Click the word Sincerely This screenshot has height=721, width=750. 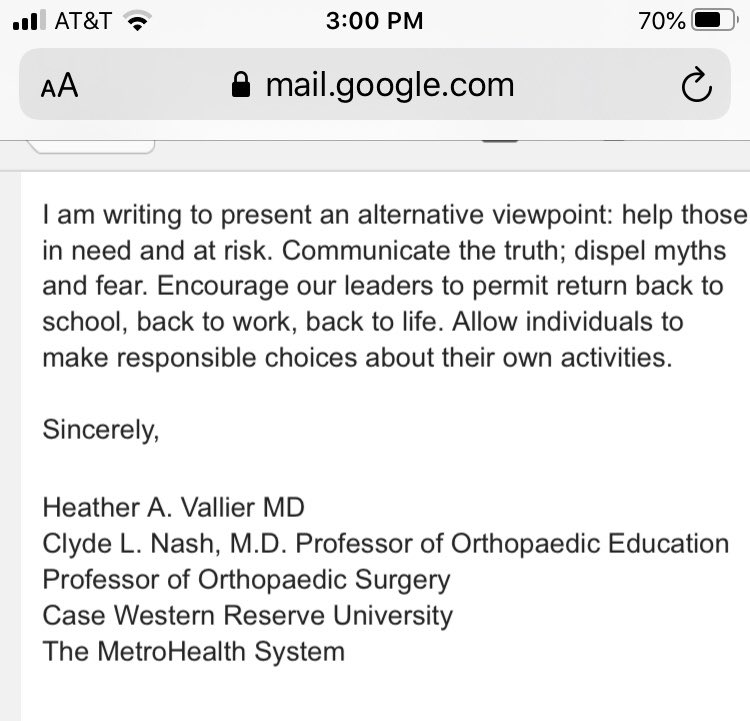pos(100,430)
